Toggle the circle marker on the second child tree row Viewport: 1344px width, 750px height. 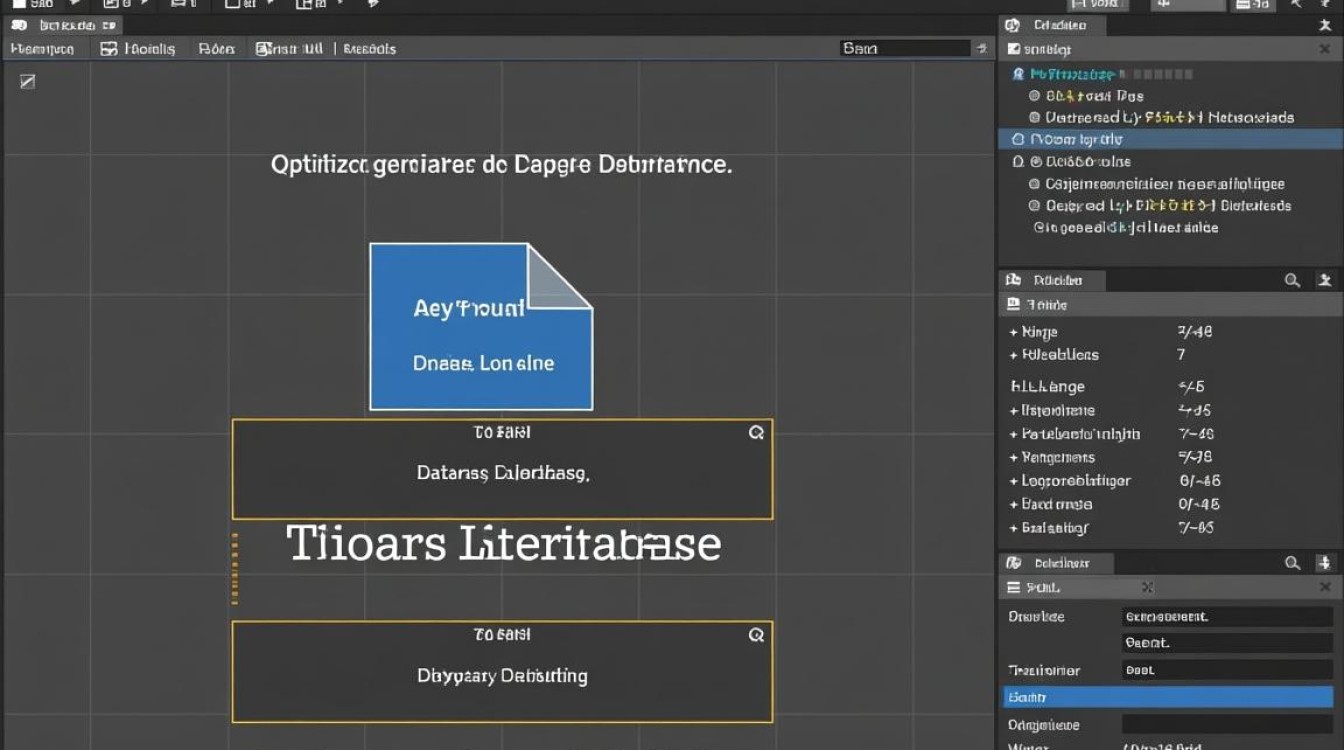click(1035, 118)
